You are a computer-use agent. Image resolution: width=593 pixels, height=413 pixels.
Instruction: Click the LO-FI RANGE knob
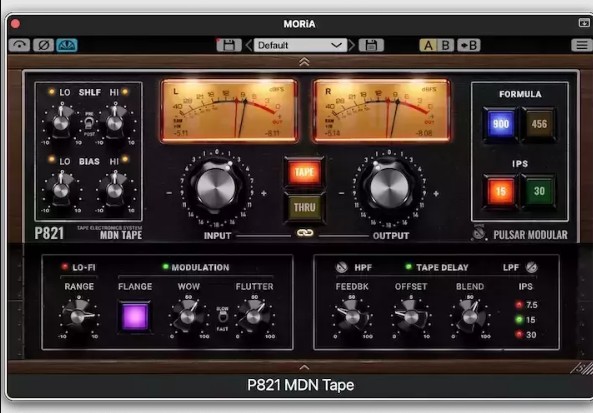[x=78, y=317]
